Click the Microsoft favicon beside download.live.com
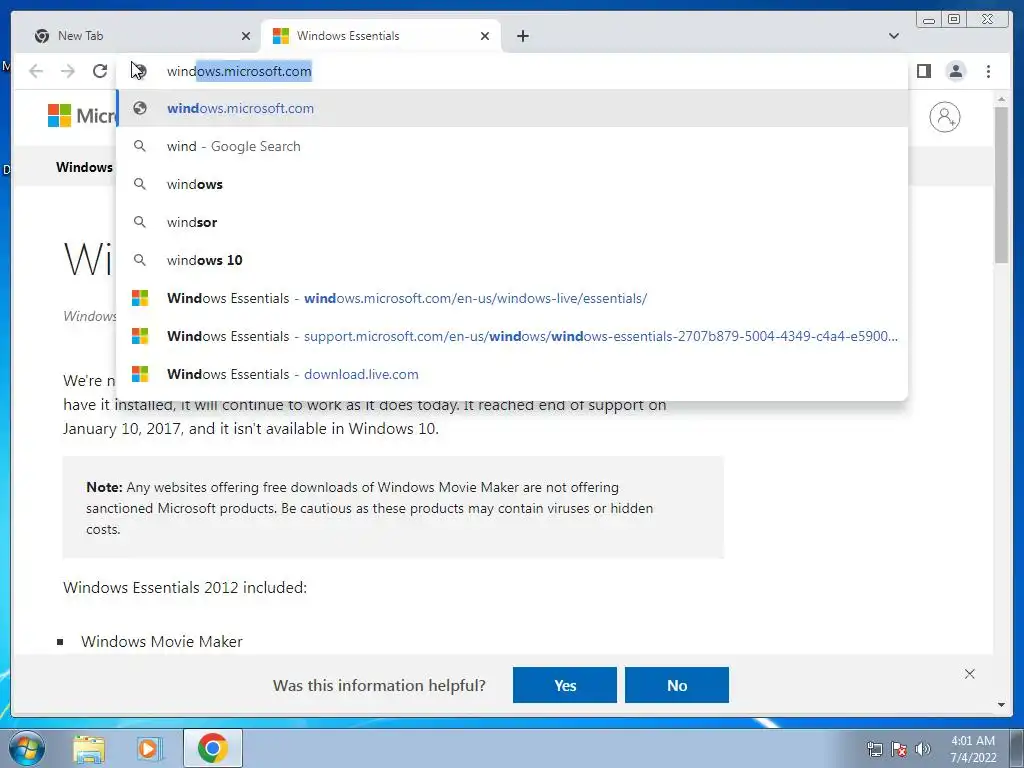 140,374
